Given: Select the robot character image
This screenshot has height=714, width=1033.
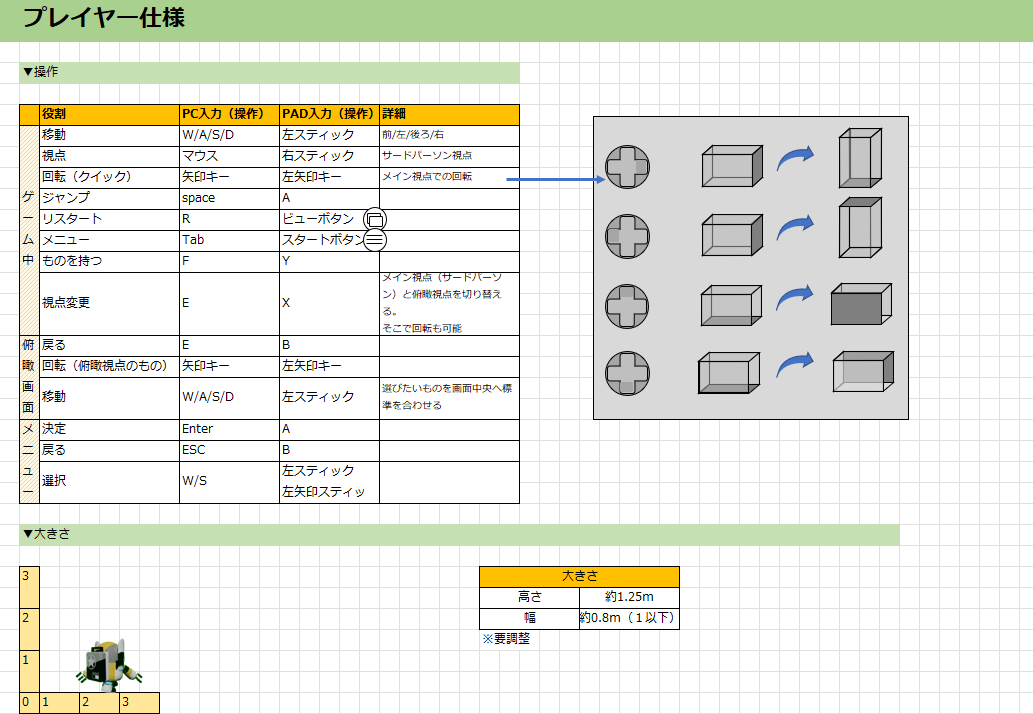Looking at the screenshot, I should pos(108,662).
